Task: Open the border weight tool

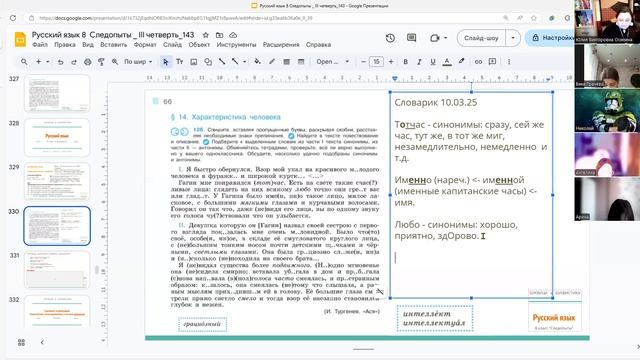Action: point(287,62)
